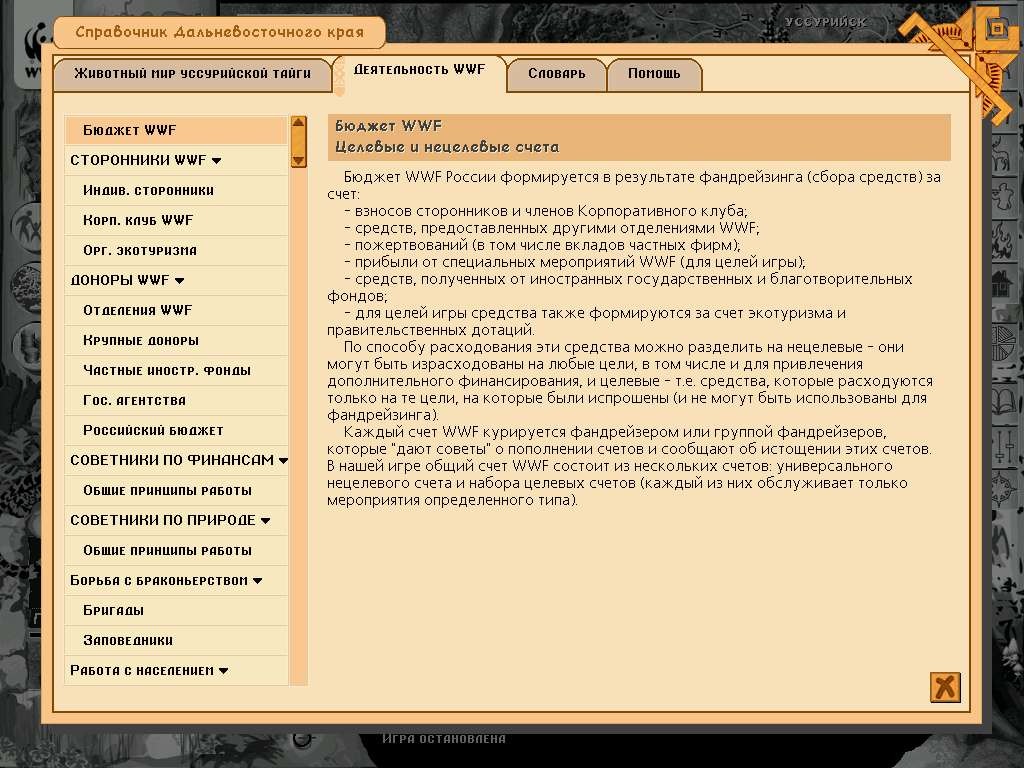
Task: Open the Орг. экотуризма topic
Action: point(176,250)
